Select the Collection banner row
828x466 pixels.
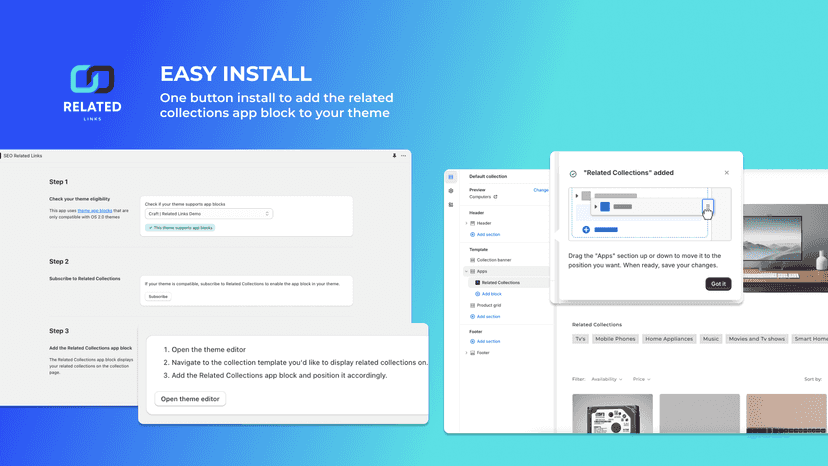click(x=507, y=260)
